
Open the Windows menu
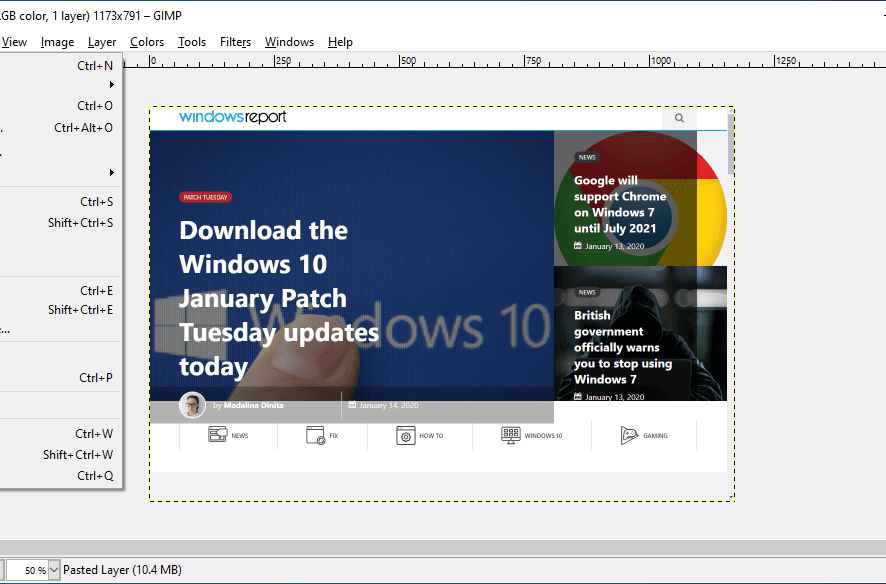click(x=289, y=42)
